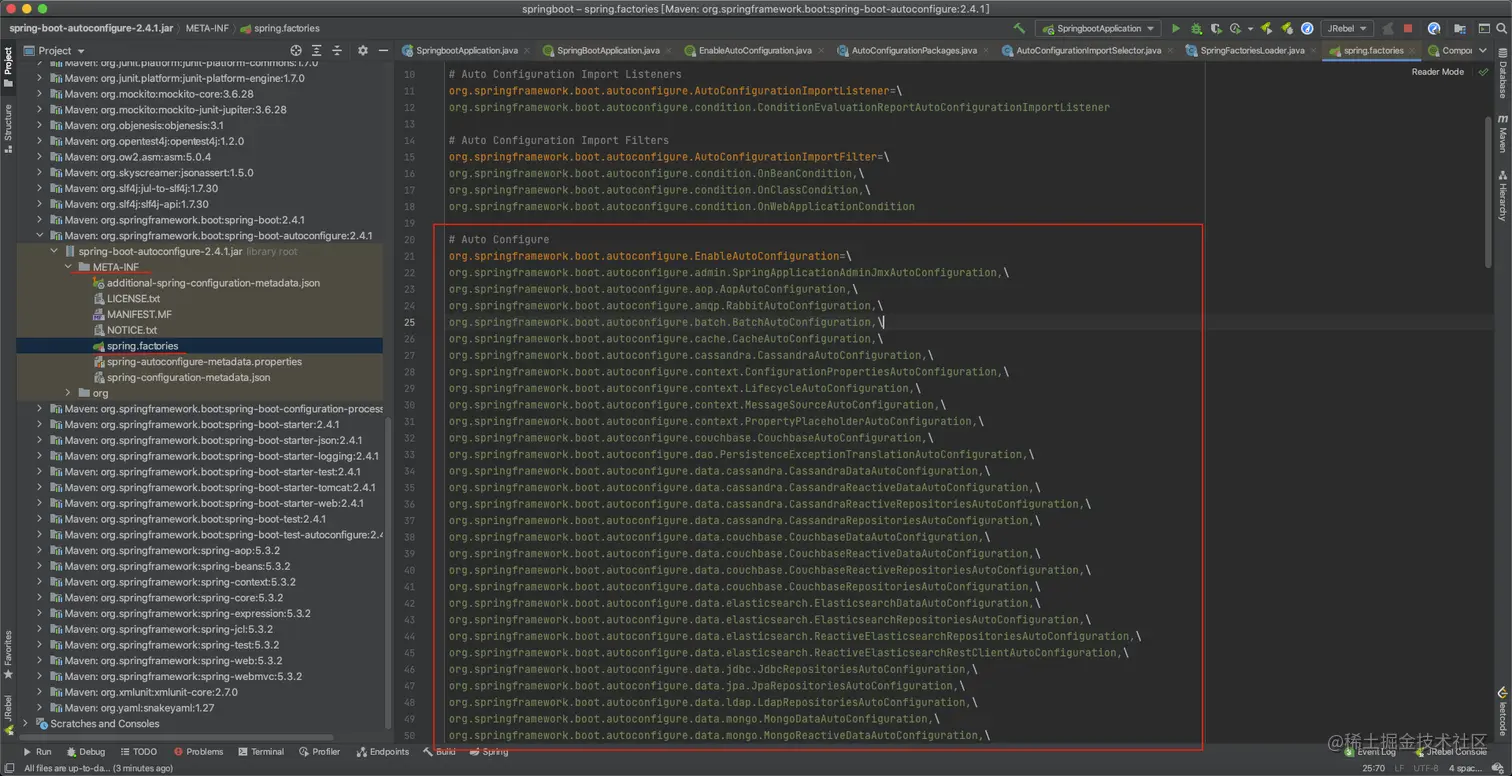Screen dimensions: 1512x776
Task: Expand Maven: spring-boot-starter-web:2.4.1 node
Action: point(41,503)
